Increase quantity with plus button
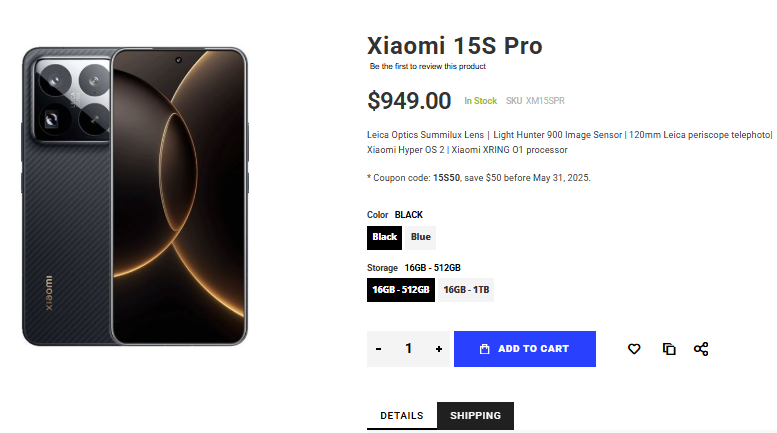Image resolution: width=777 pixels, height=433 pixels. 439,349
